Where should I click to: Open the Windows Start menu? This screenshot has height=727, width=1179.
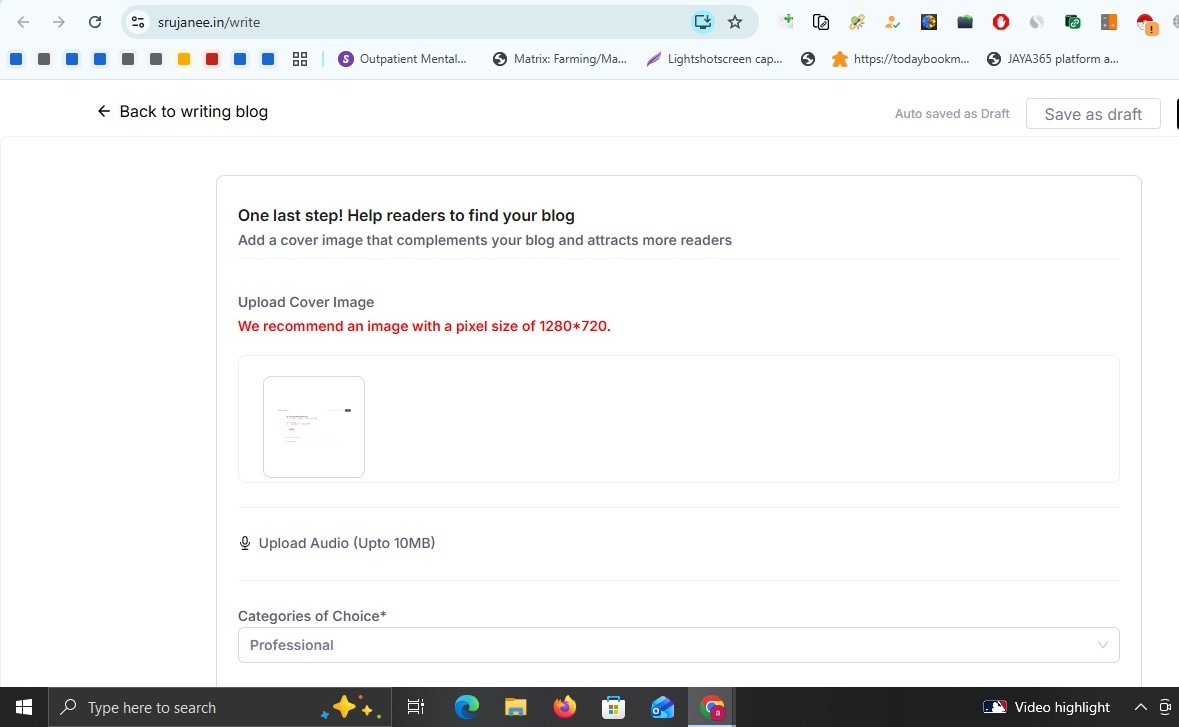(24, 707)
